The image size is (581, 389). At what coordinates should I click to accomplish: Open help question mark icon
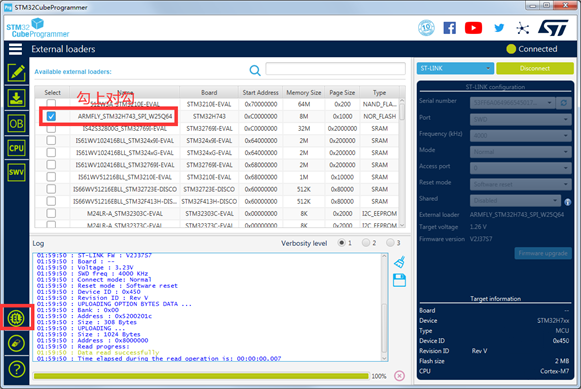16,369
